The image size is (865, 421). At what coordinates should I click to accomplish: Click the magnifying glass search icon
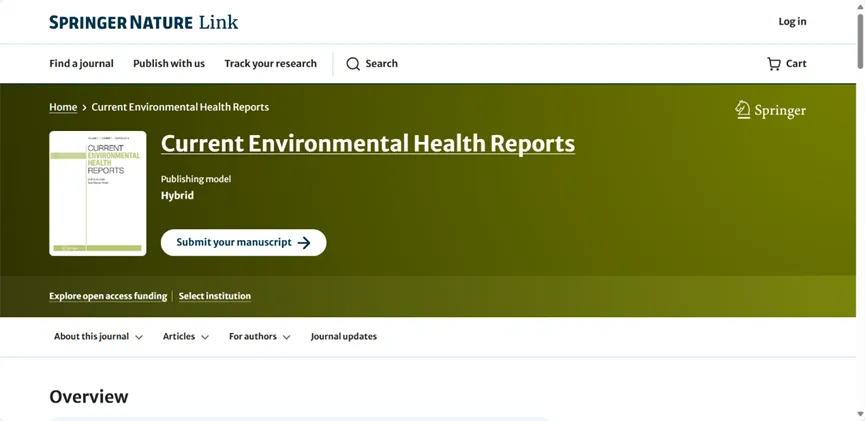pyautogui.click(x=353, y=64)
